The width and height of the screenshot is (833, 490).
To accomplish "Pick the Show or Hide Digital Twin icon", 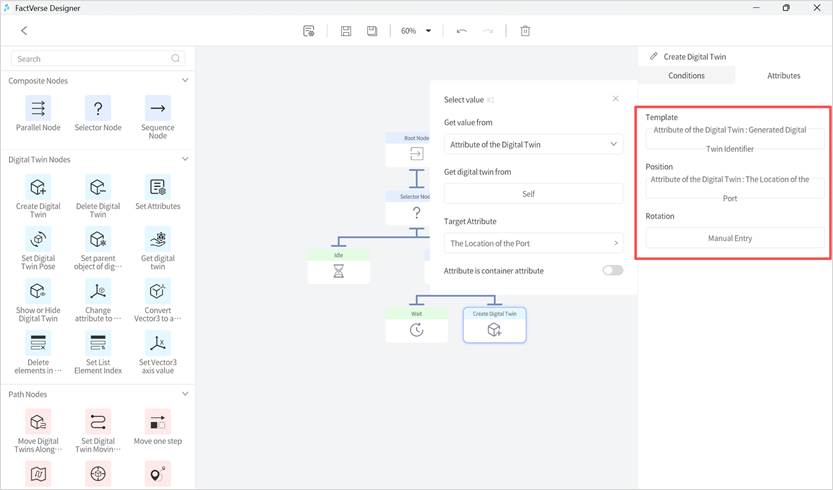I will click(x=38, y=291).
